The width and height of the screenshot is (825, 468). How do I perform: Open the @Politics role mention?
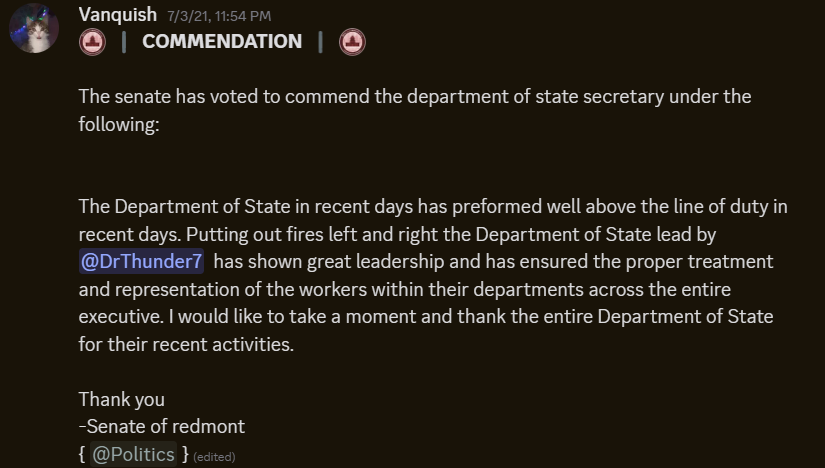(x=134, y=454)
